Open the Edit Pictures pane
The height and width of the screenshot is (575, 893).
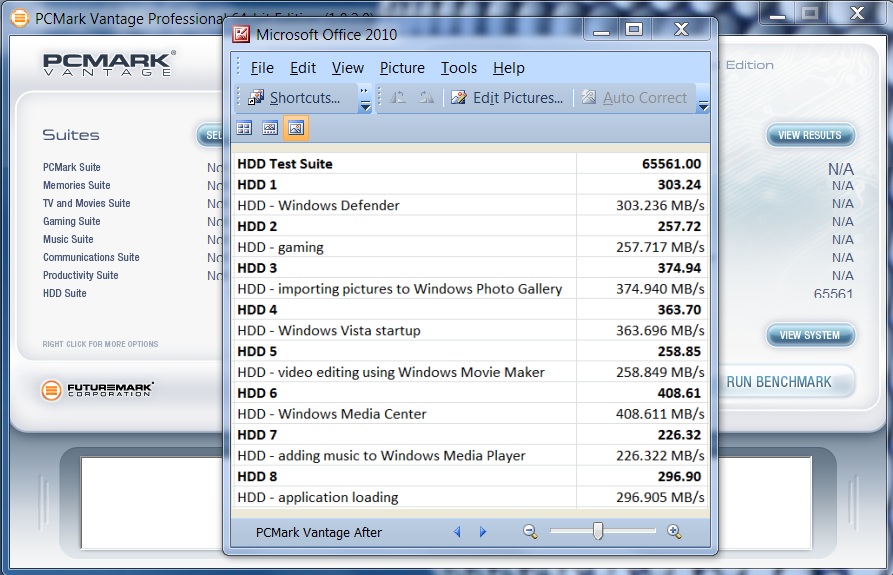tap(507, 98)
